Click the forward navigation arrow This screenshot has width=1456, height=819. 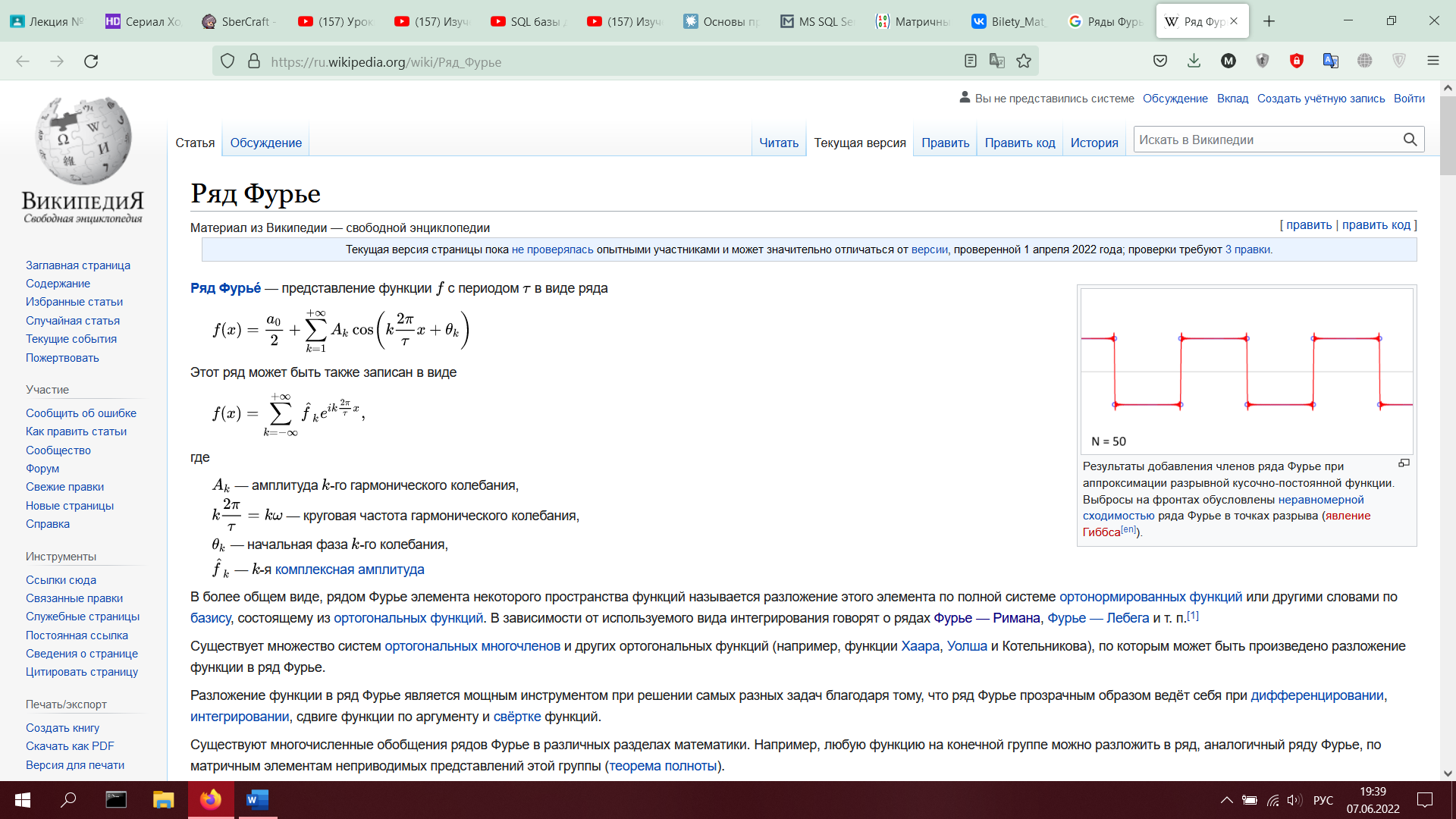click(x=57, y=61)
